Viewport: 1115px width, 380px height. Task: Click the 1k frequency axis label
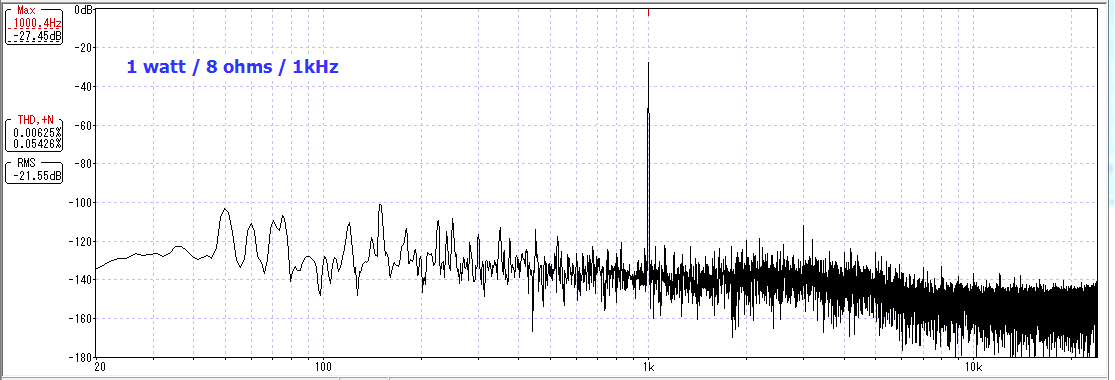(648, 367)
